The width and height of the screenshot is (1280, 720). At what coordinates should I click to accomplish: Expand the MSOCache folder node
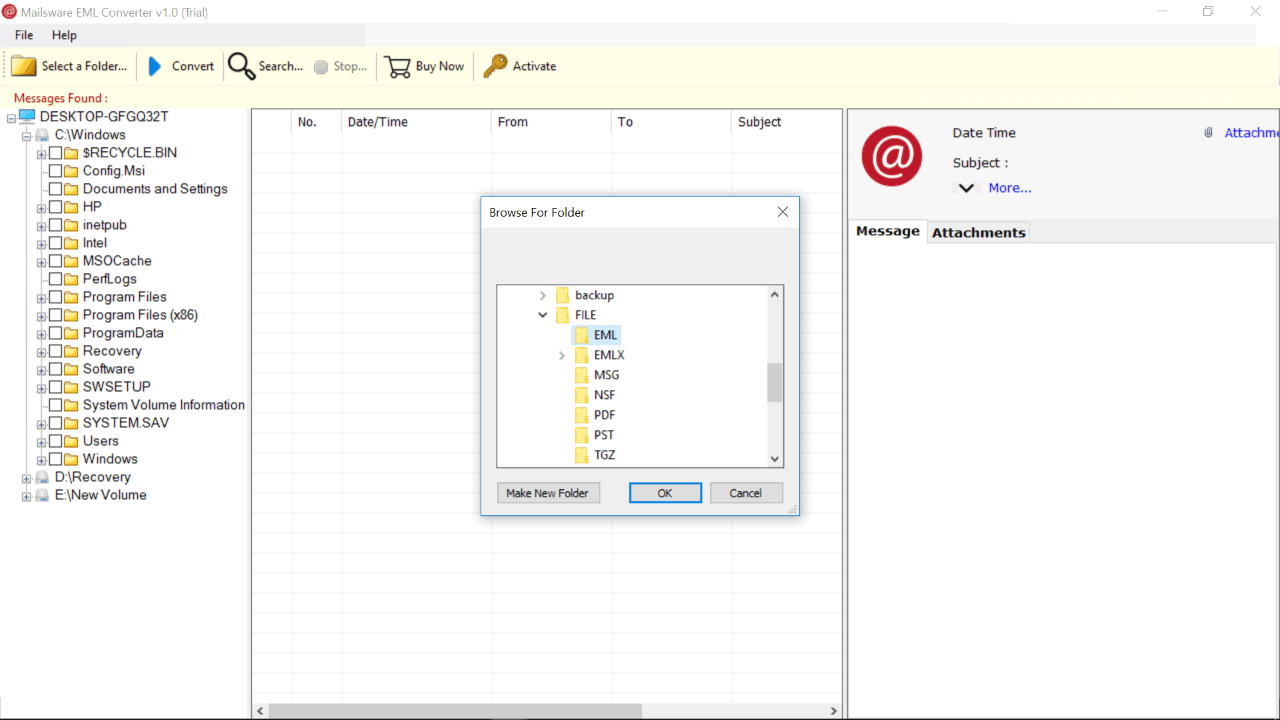[x=41, y=262]
